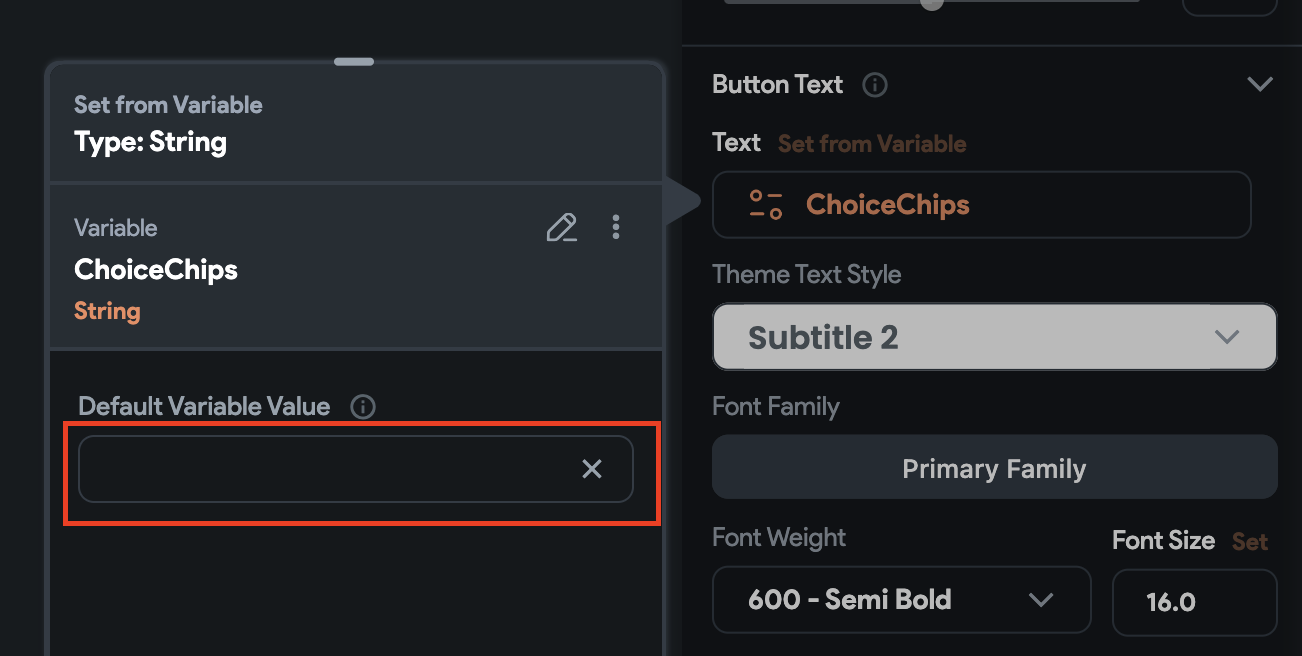Viewport: 1302px width, 656px height.
Task: Open the Theme Text Style dropdown
Action: click(994, 337)
